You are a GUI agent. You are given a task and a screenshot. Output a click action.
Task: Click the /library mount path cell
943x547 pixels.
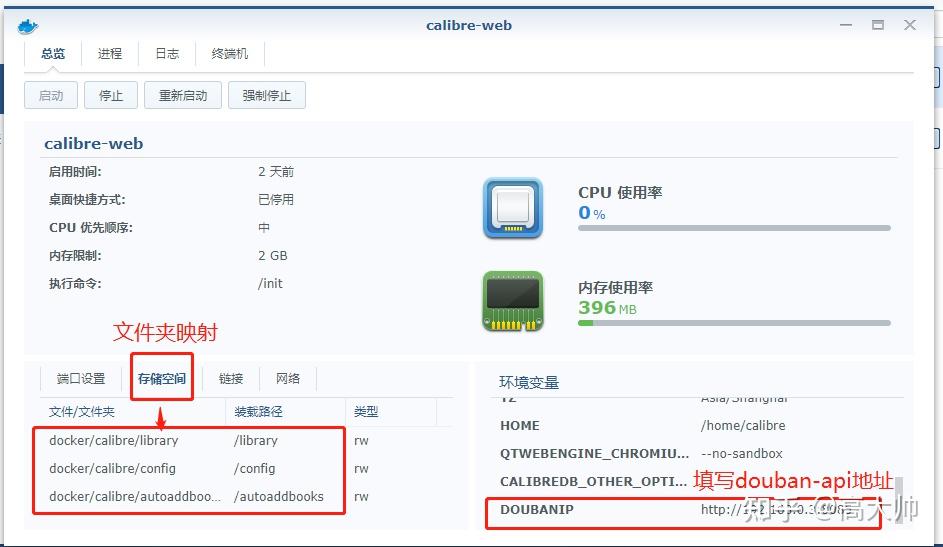256,441
